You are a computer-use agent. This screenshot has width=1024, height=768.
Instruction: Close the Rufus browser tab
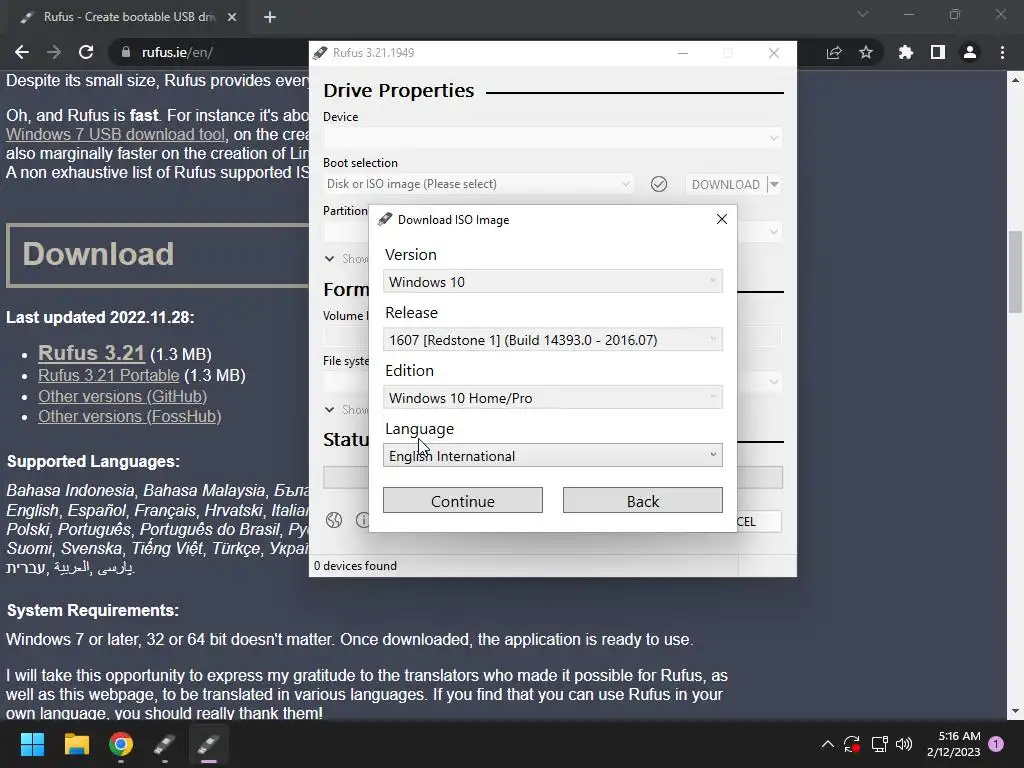232,17
